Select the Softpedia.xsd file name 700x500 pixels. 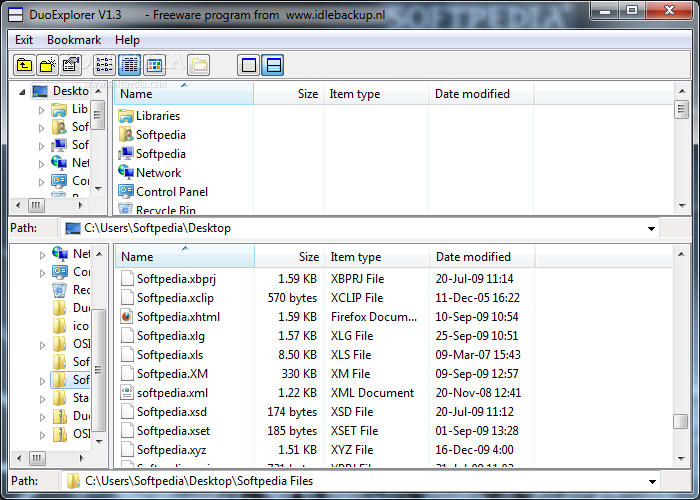click(172, 412)
